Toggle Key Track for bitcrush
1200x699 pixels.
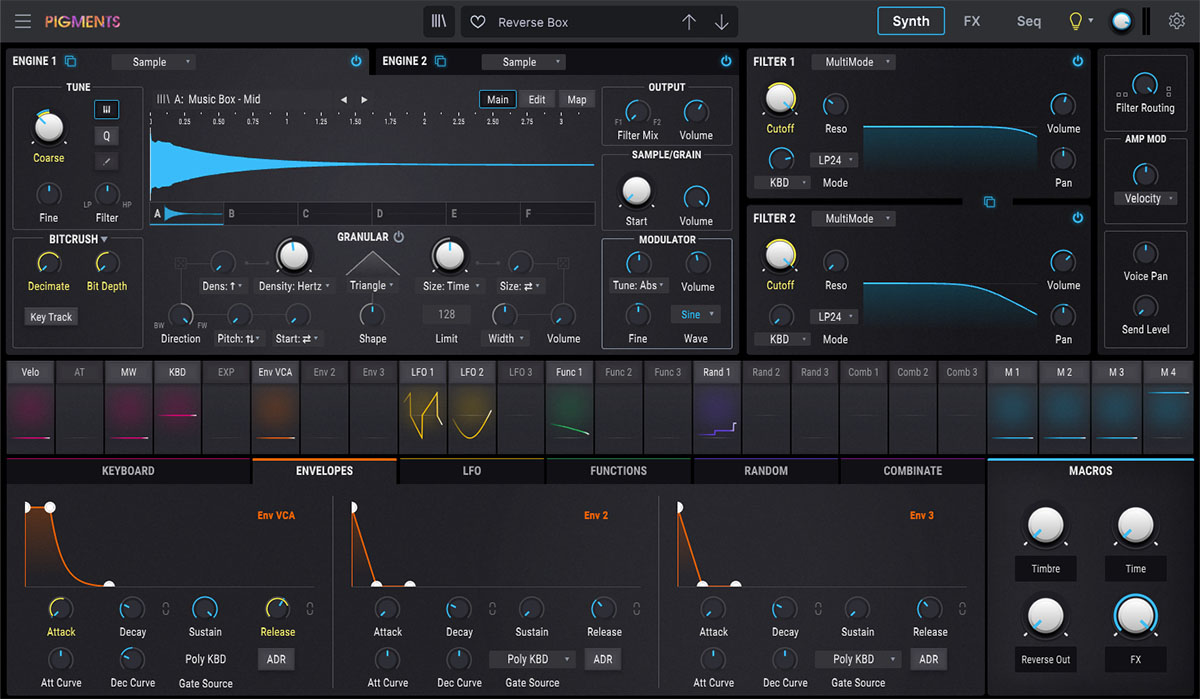pos(50,317)
